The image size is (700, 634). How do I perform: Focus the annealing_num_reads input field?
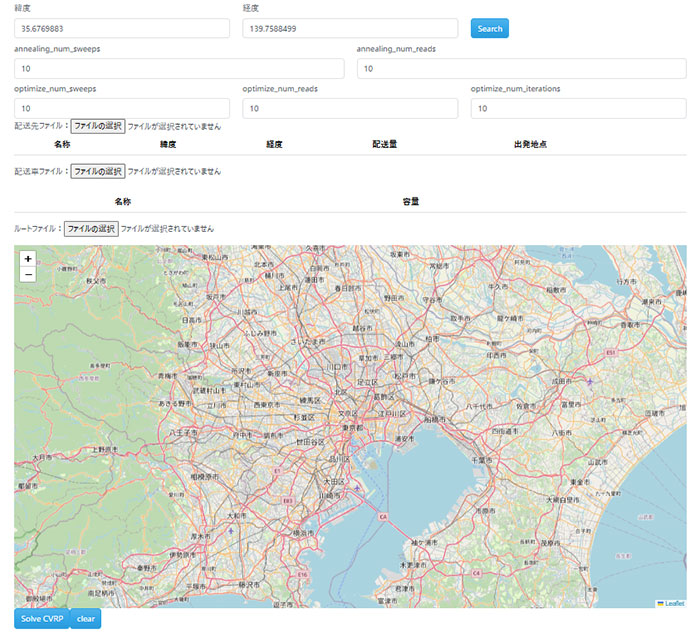click(521, 68)
